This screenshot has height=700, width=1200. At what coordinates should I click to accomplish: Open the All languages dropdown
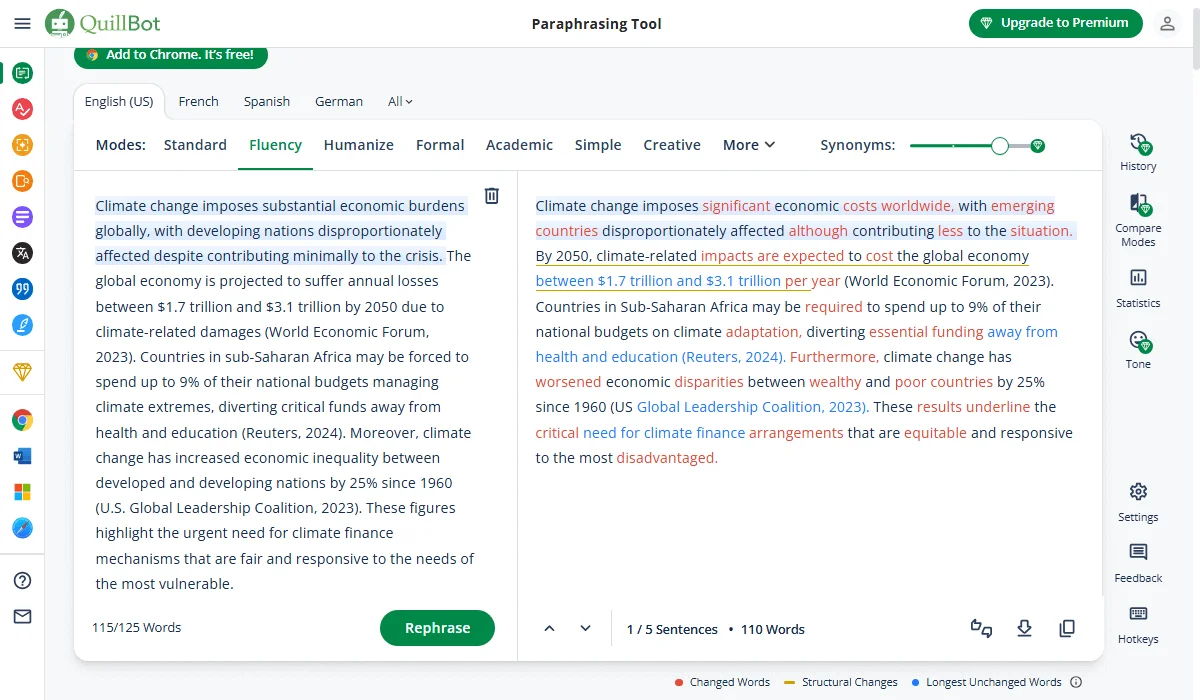click(x=399, y=101)
